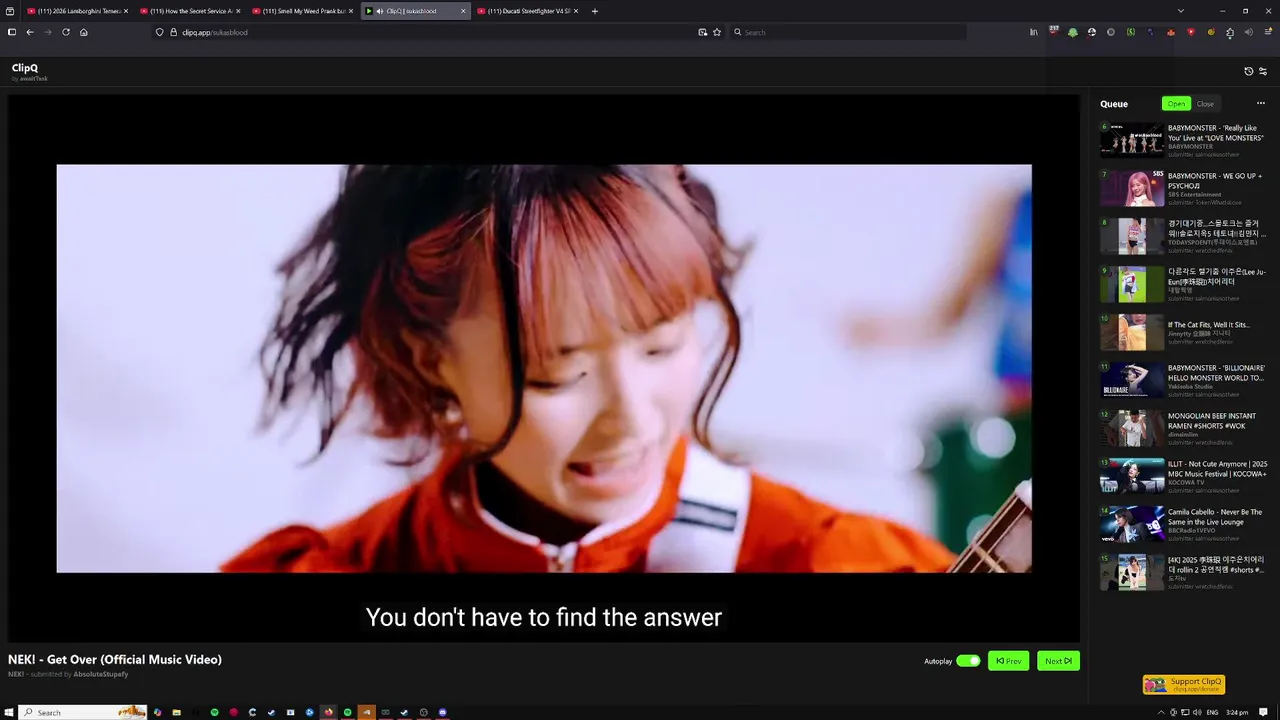Open 'If The Cat Fits, Well It Sits' clip
Viewport: 1280px width, 720px height.
1186,332
